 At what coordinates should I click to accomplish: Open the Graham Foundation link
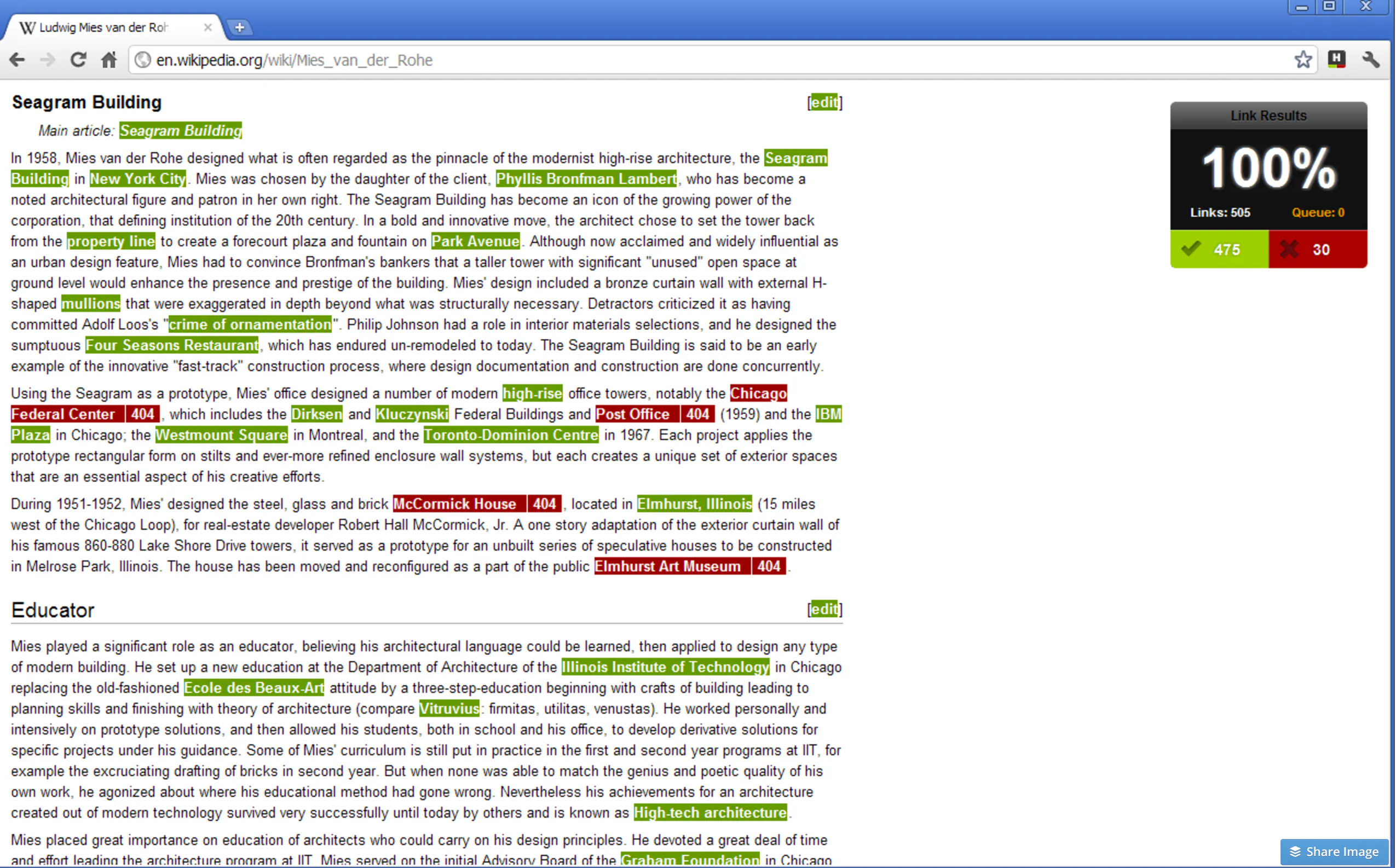pos(690,859)
